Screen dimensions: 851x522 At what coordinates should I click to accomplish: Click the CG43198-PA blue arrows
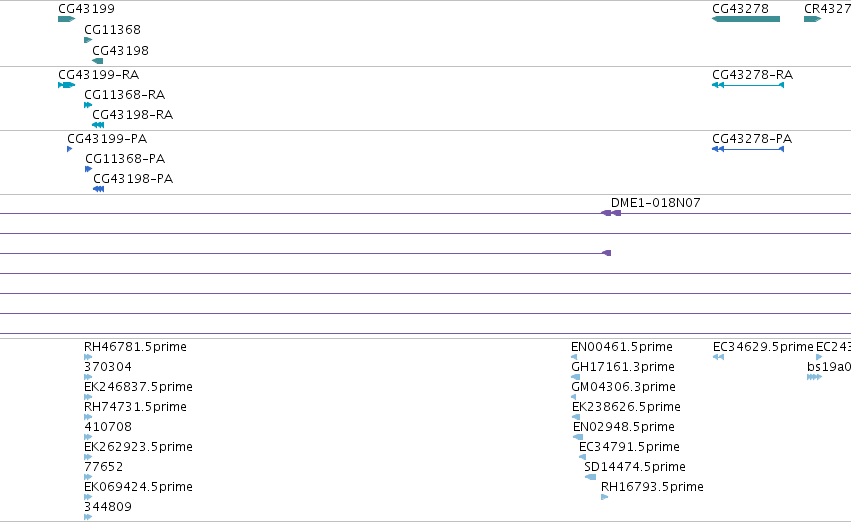(x=98, y=189)
